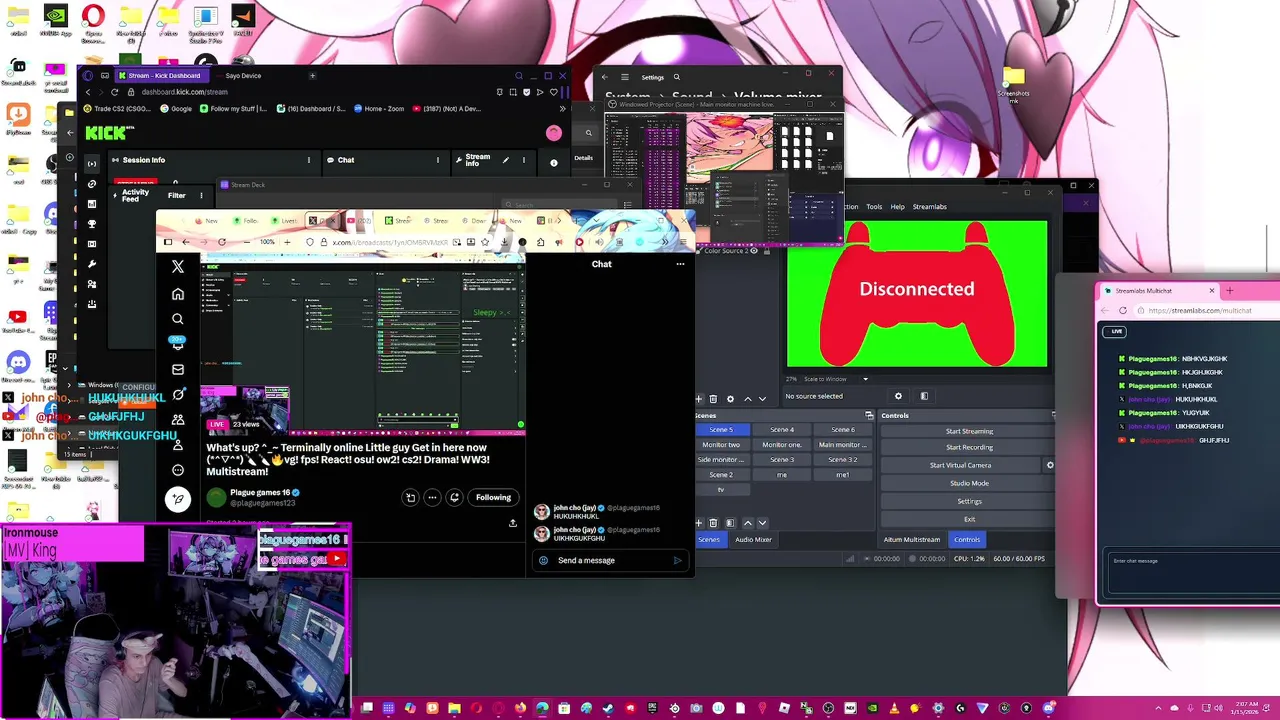This screenshot has width=1280, height=720.
Task: Open Kick Chat panel three-dot menu
Action: [x=437, y=160]
